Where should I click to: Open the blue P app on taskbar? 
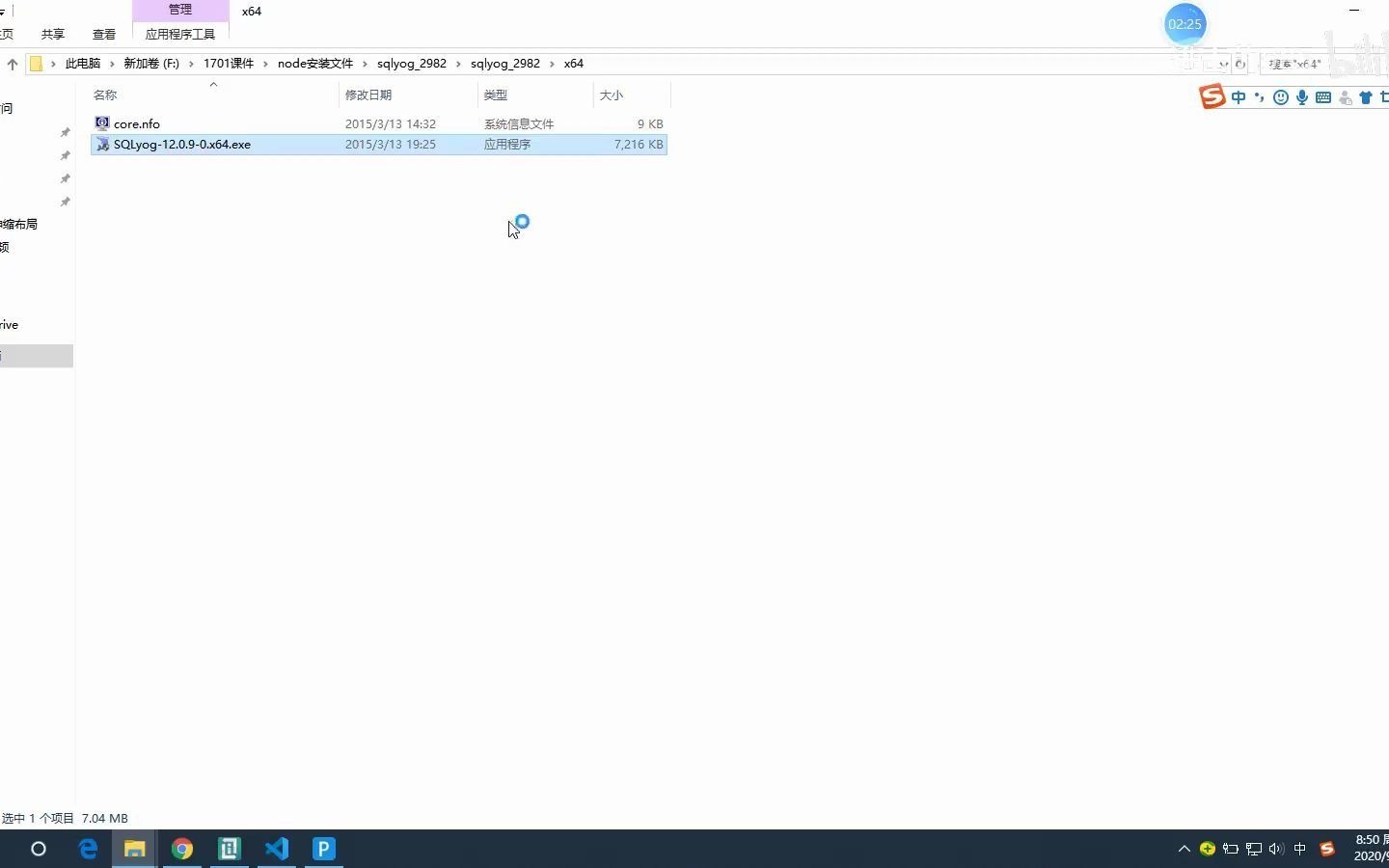point(323,849)
